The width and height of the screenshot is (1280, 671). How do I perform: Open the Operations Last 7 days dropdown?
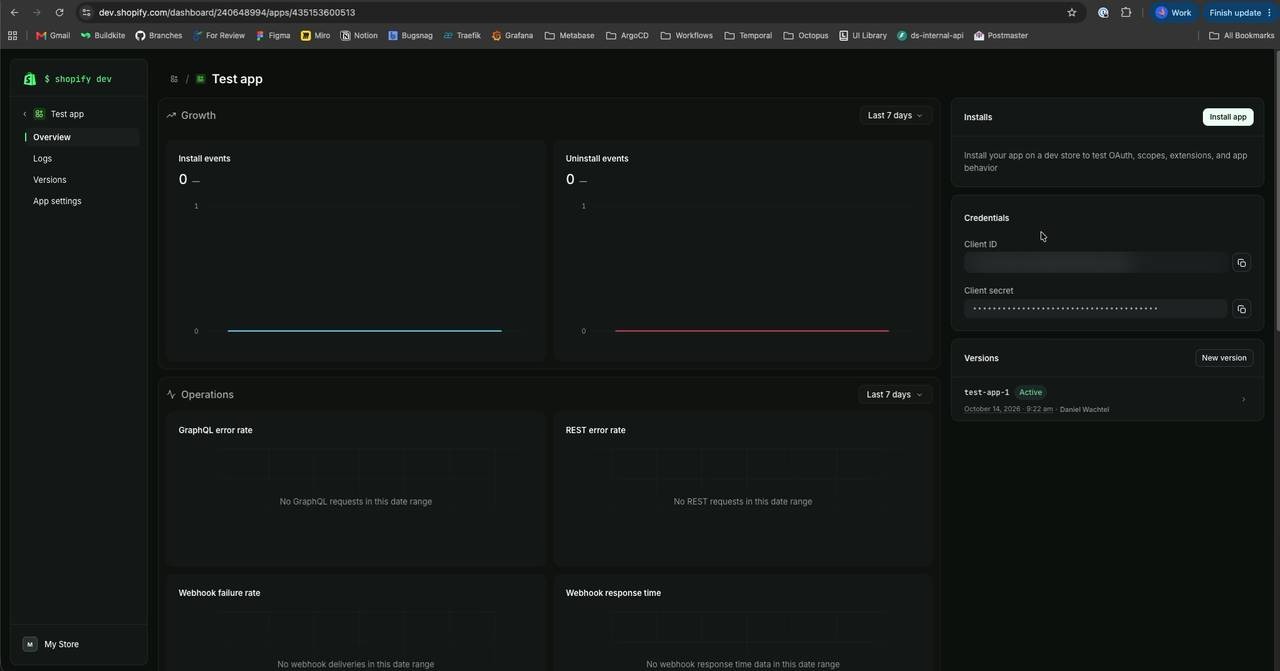pos(895,394)
